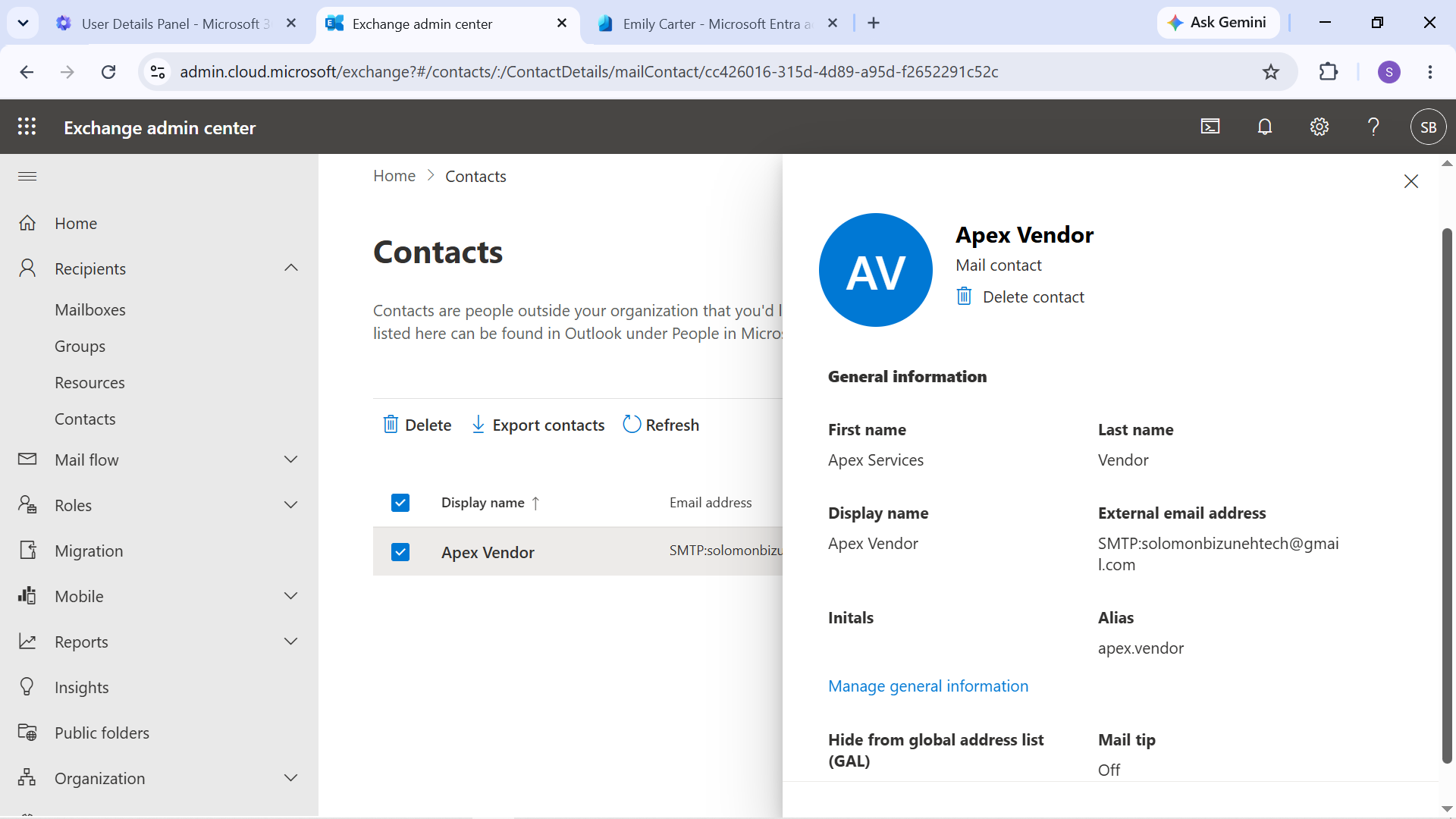Open Contacts in sidebar navigation
Screen dimensions: 1456x819
[85, 419]
